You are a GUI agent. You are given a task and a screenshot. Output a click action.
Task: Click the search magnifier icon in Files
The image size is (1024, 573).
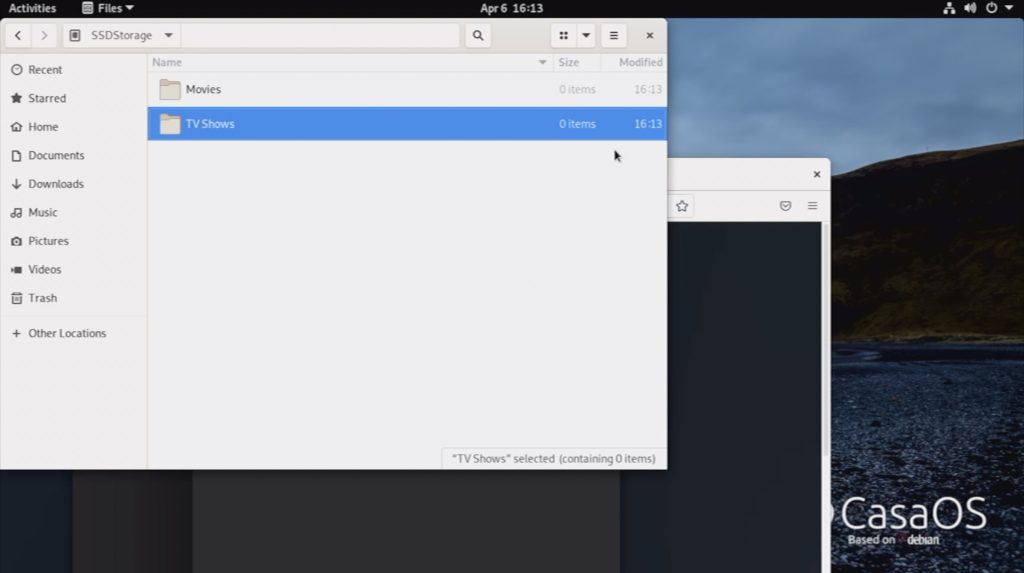coord(478,36)
